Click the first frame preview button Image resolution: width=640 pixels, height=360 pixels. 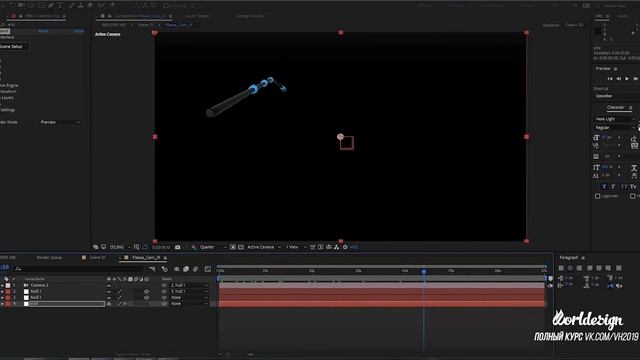(x=610, y=78)
